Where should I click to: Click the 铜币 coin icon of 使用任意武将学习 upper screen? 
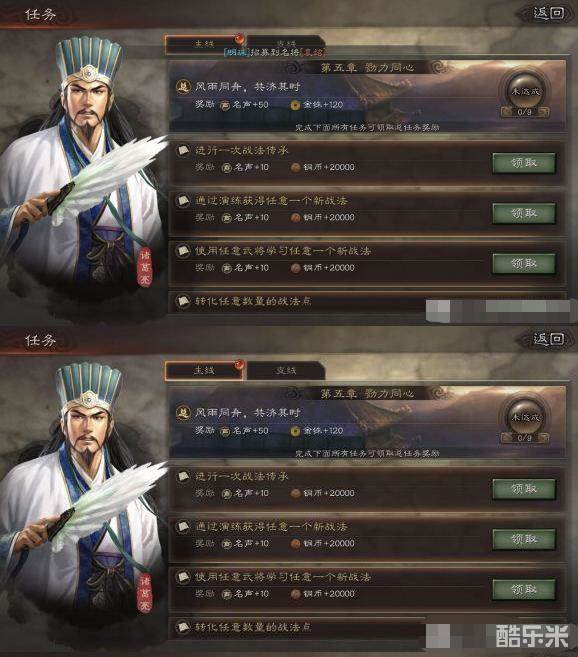coord(295,268)
